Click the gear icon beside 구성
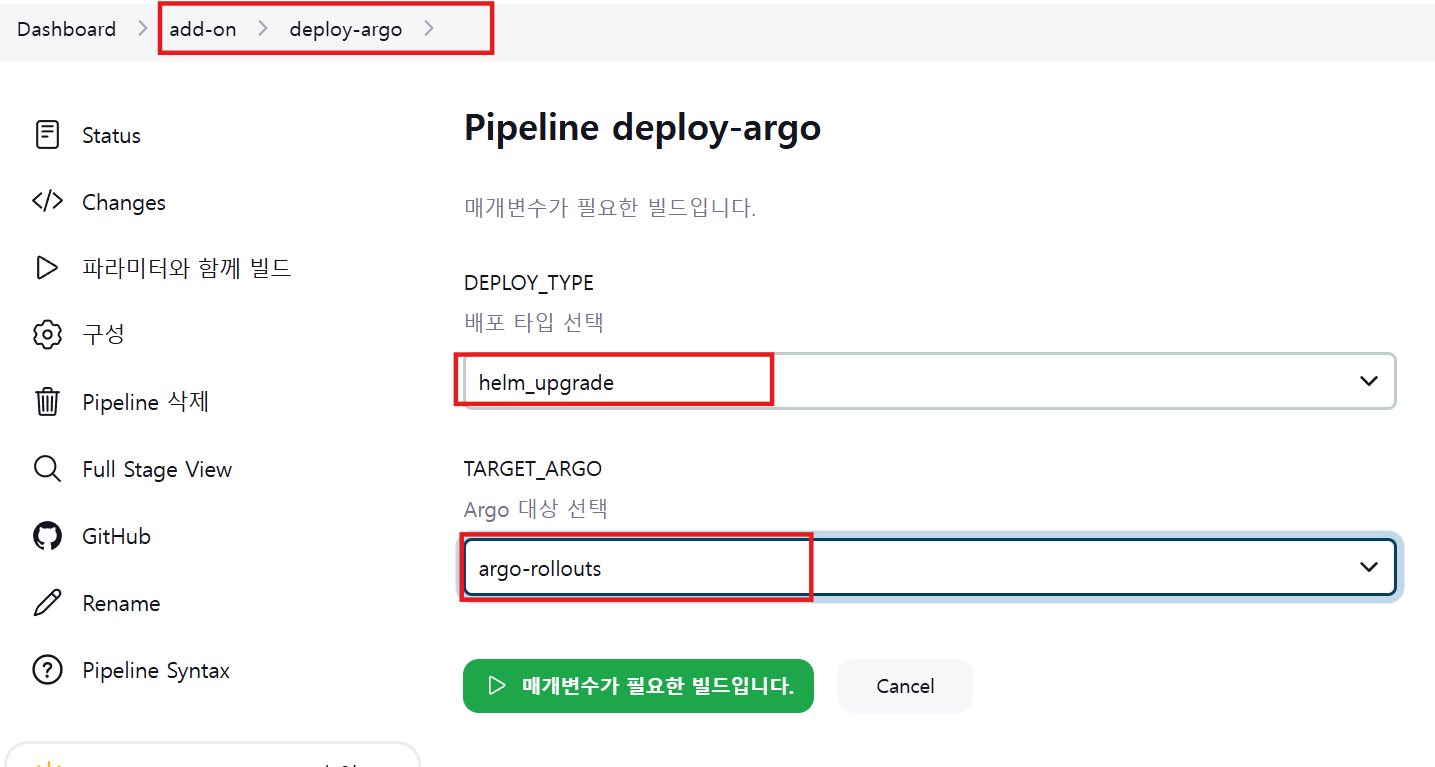 click(47, 335)
